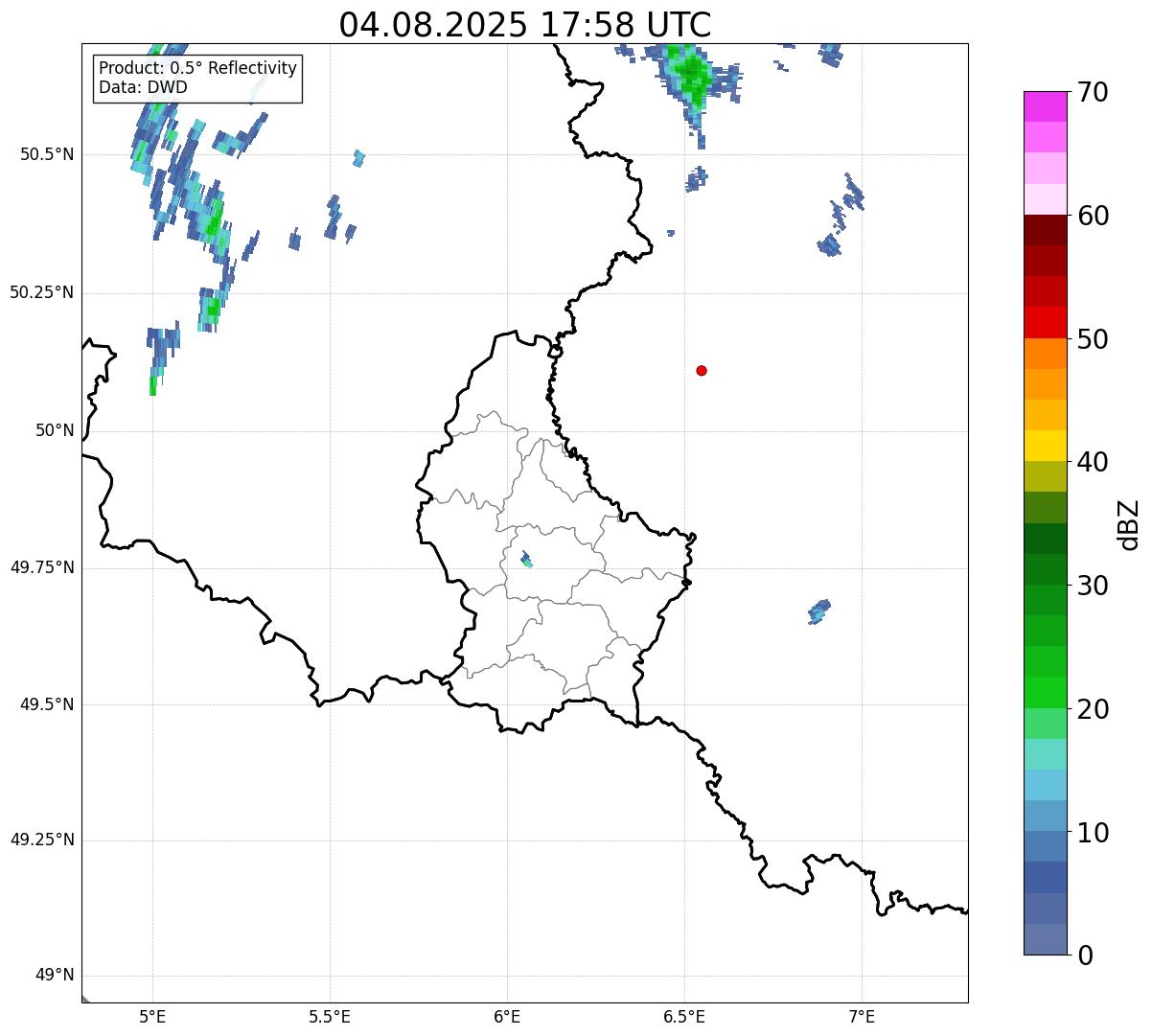Click the dBZ colorbar axis label
Viewport: 1152px width, 1036px height.
[x=1130, y=524]
